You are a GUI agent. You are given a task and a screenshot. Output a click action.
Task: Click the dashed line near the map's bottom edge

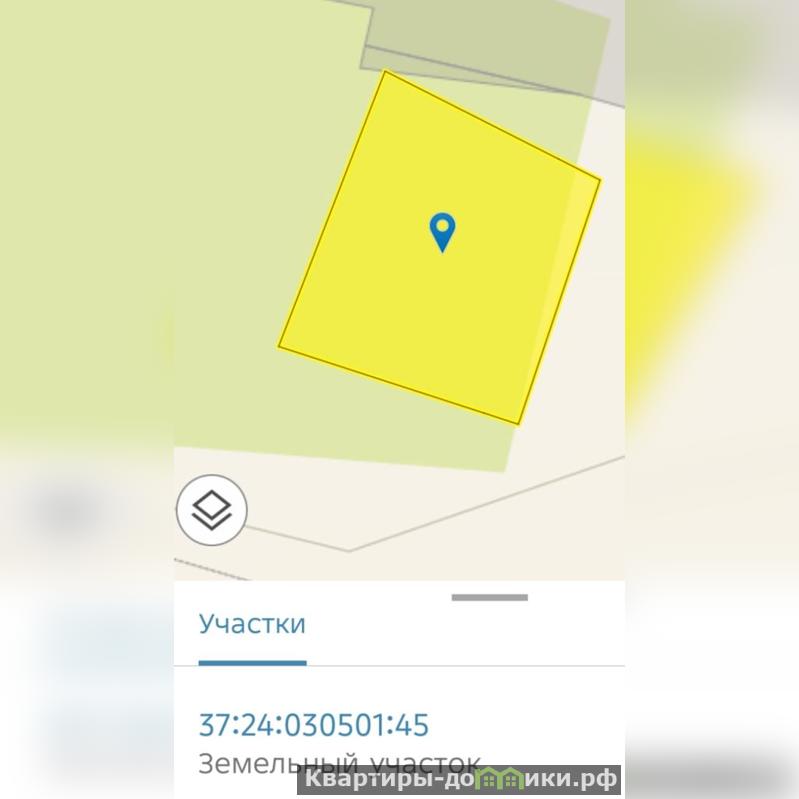211,569
